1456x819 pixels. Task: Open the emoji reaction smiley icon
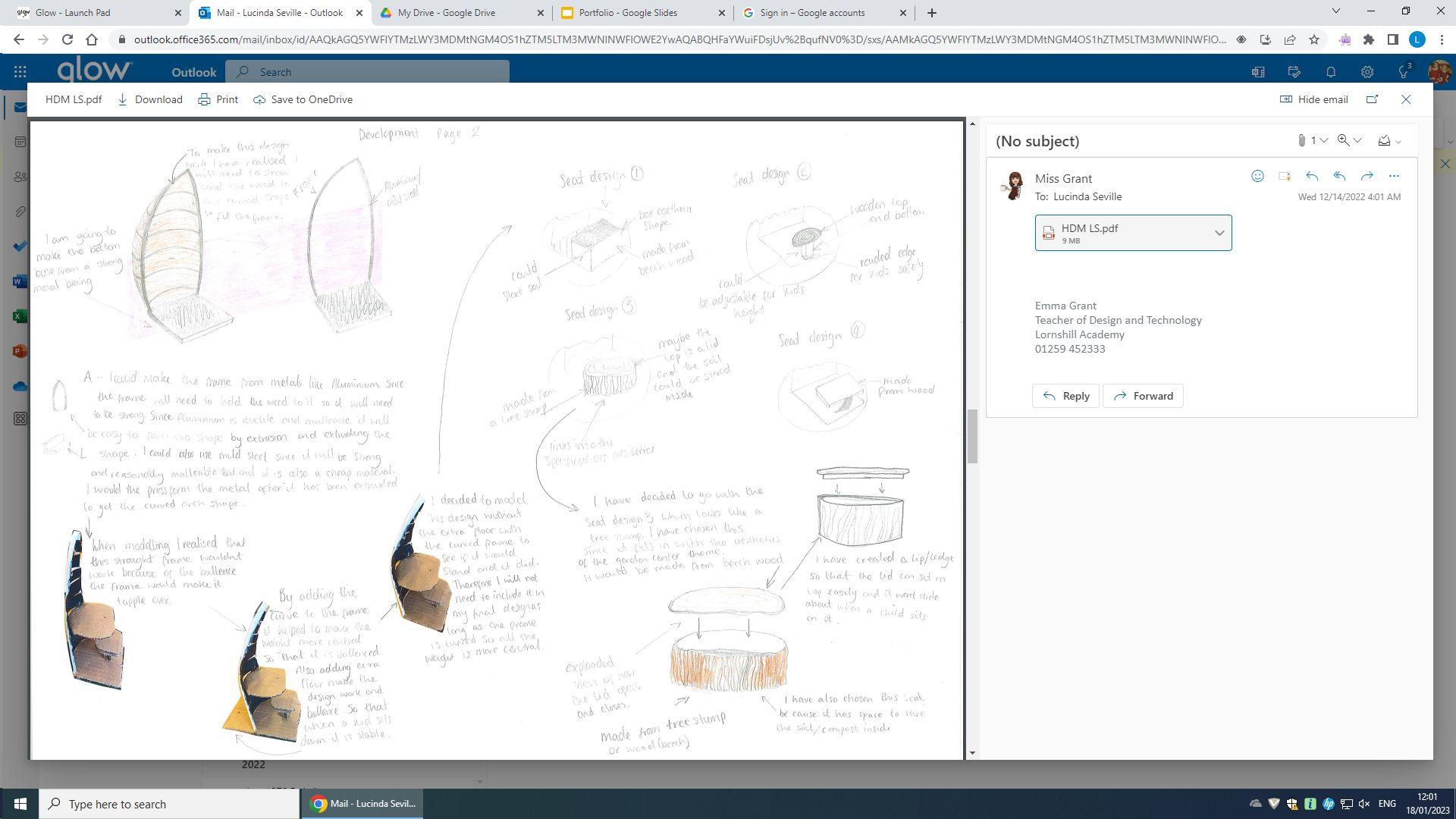tap(1257, 176)
